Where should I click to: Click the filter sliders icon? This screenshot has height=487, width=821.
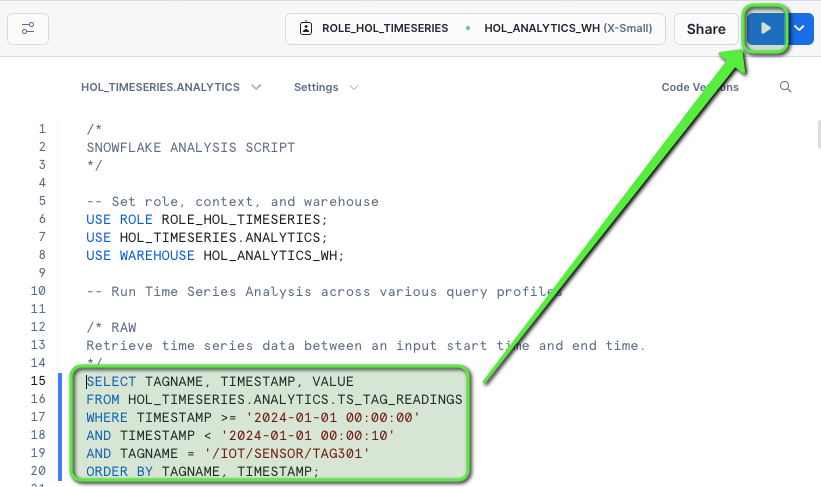pos(28,29)
